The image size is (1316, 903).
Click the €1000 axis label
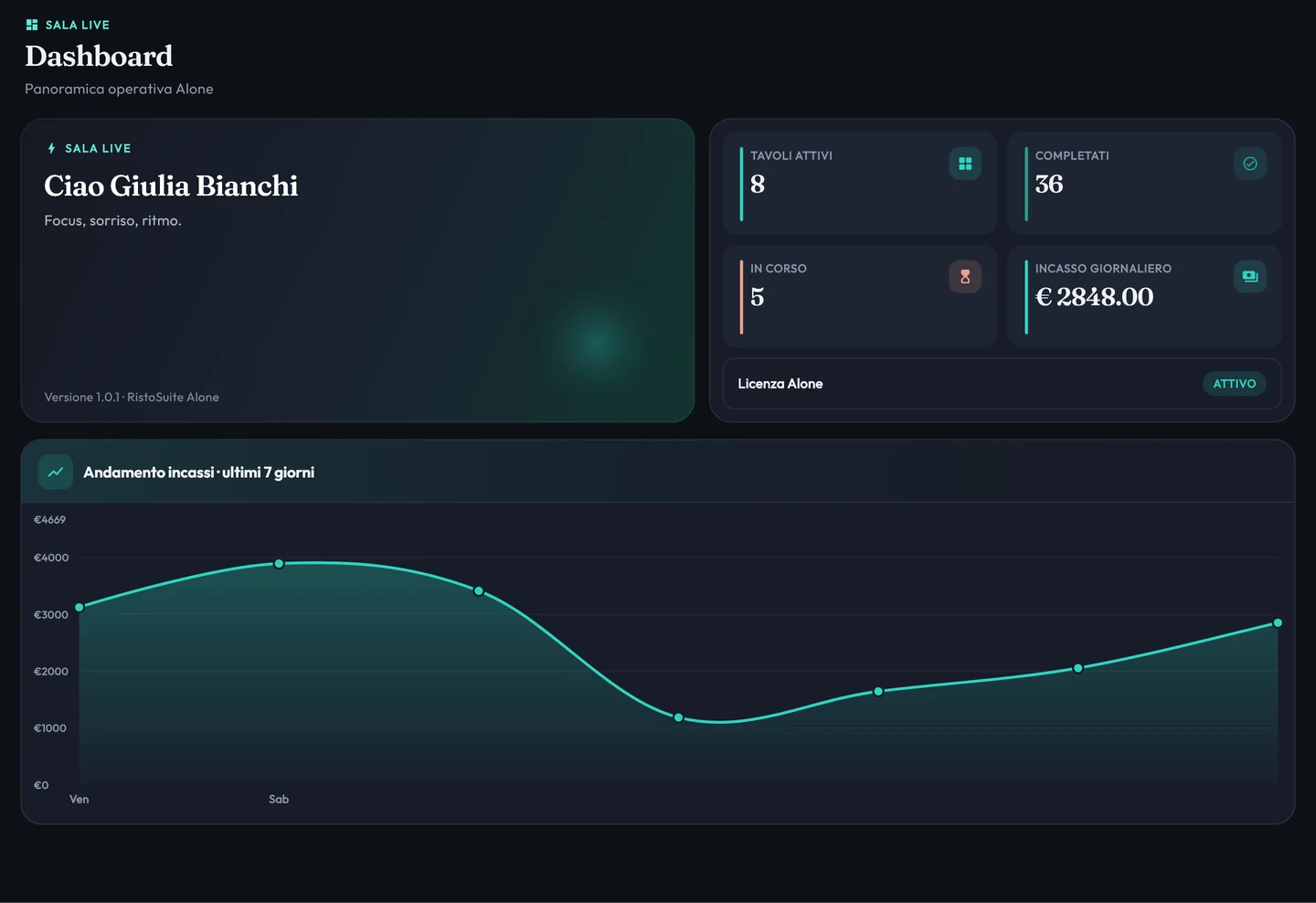50,728
